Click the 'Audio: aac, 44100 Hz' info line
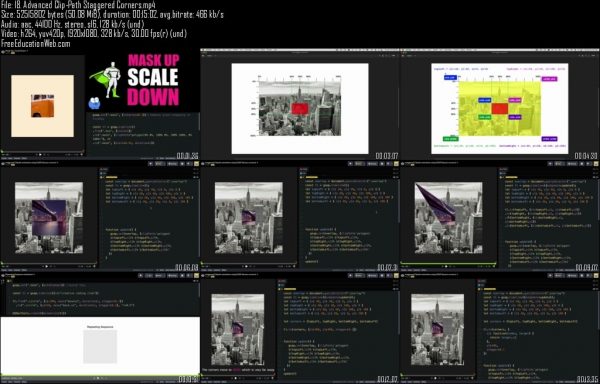The width and height of the screenshot is (600, 384). pos(72,24)
